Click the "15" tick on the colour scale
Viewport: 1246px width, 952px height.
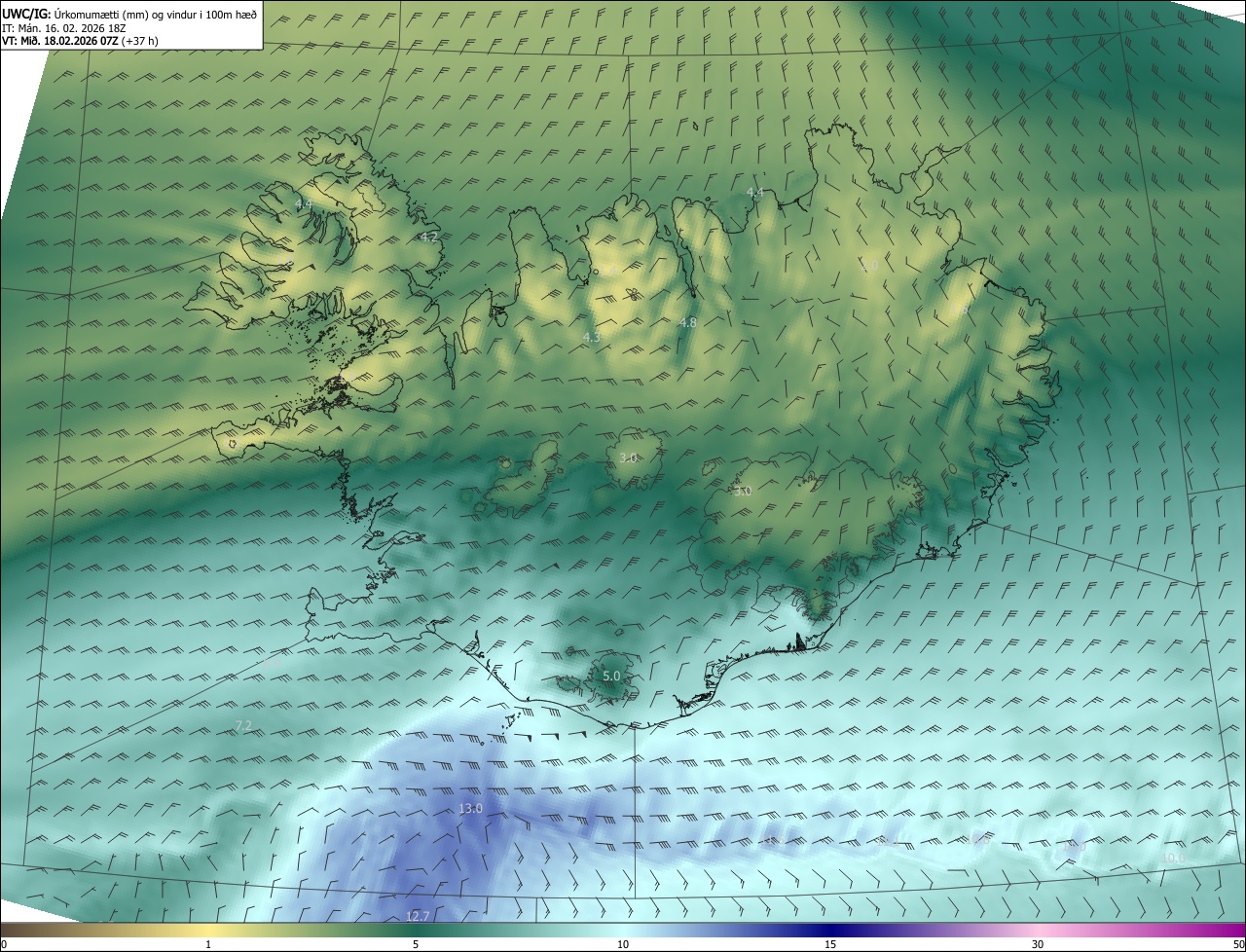coord(830,944)
